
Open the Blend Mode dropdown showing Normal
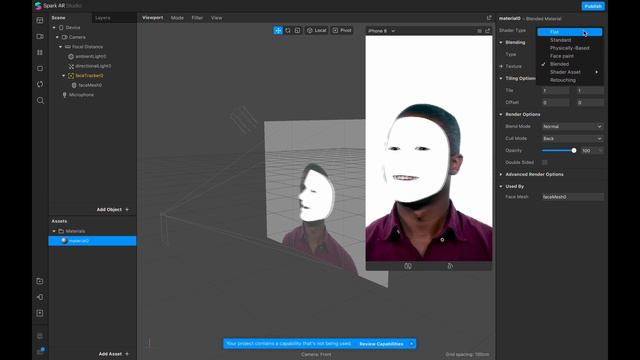point(572,127)
